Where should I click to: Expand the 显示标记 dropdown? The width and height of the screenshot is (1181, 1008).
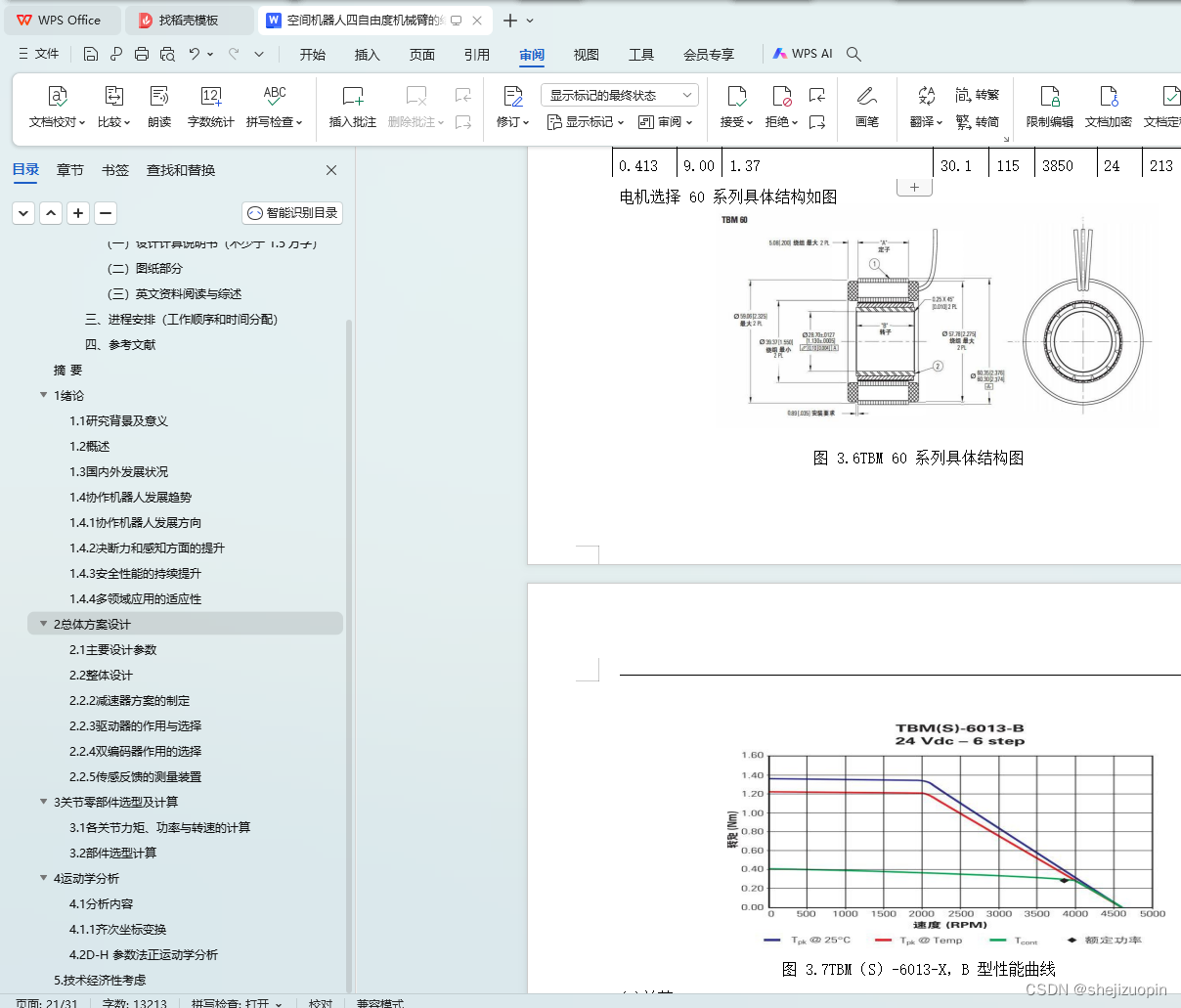point(585,122)
